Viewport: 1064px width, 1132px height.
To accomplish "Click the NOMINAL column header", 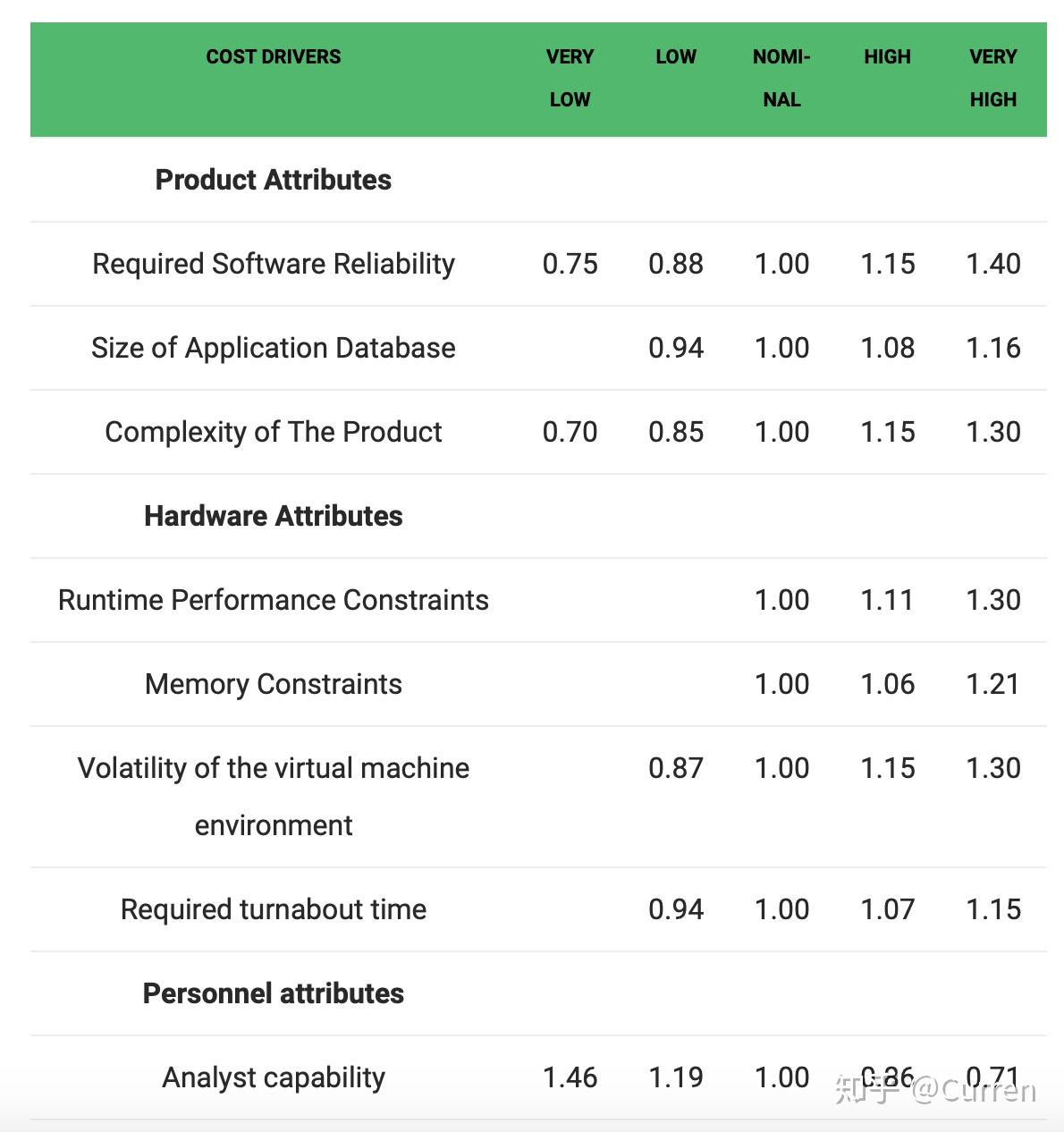I will [781, 78].
